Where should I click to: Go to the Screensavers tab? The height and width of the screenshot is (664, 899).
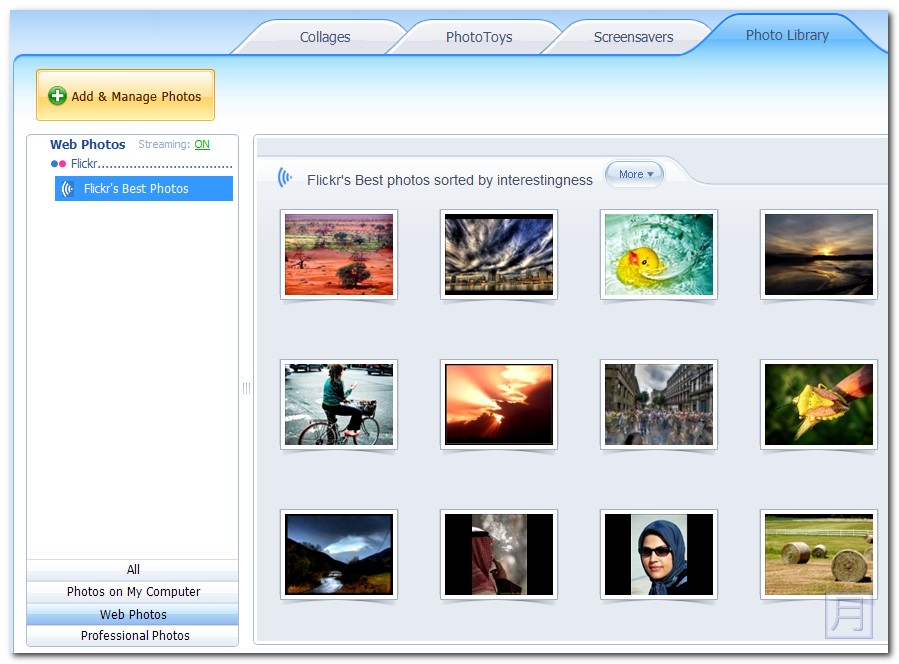click(633, 37)
